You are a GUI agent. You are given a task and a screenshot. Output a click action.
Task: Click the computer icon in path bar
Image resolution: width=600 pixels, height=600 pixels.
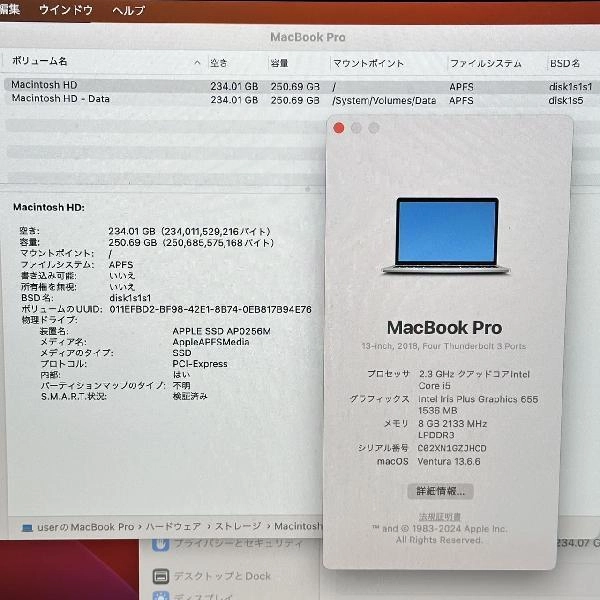pyautogui.click(x=27, y=528)
